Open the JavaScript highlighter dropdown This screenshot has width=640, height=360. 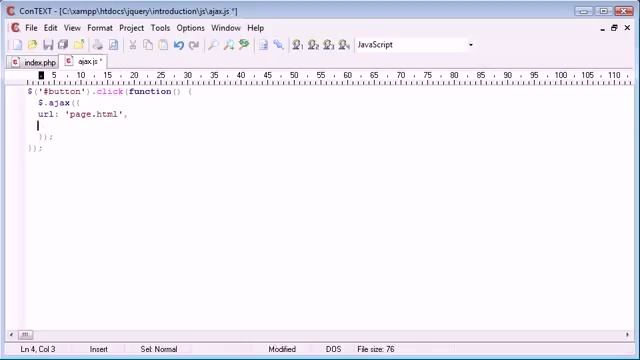coord(471,45)
